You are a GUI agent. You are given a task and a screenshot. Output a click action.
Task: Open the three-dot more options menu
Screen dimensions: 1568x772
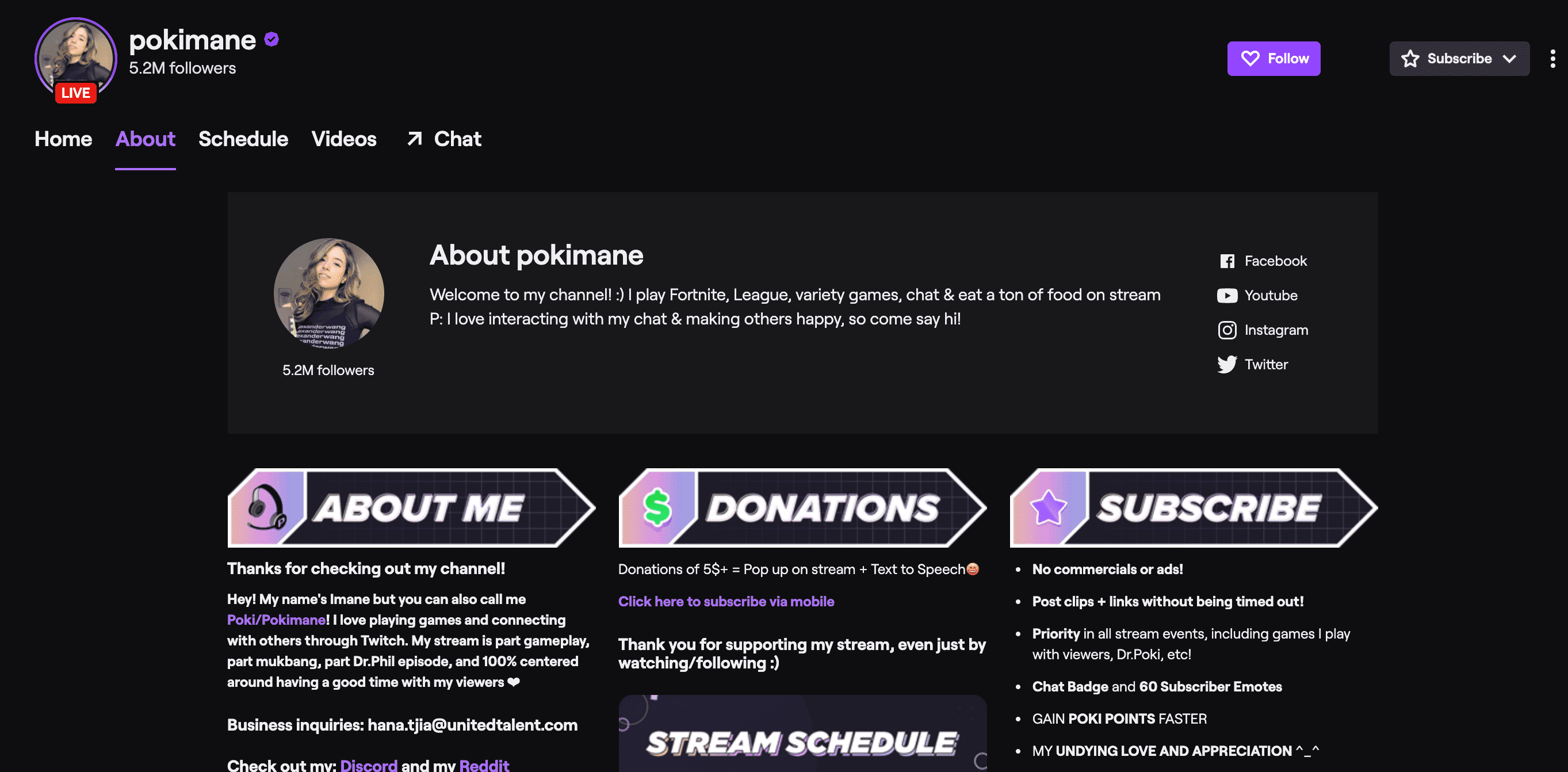pyautogui.click(x=1552, y=59)
